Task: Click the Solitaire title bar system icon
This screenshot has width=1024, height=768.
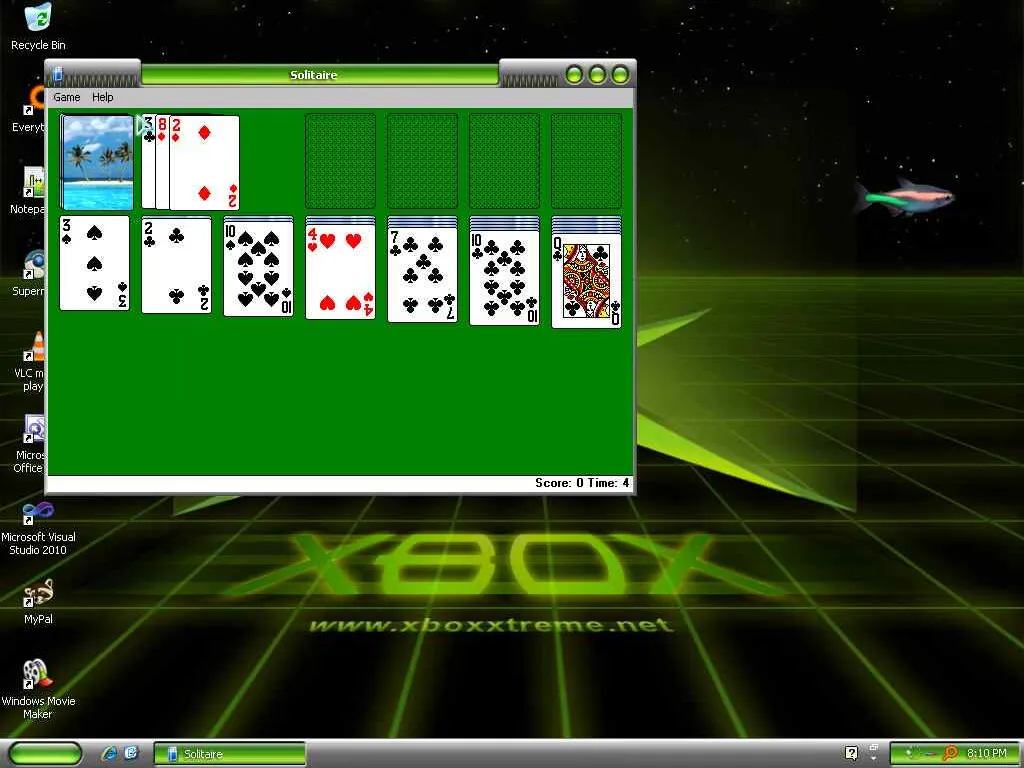Action: point(57,74)
